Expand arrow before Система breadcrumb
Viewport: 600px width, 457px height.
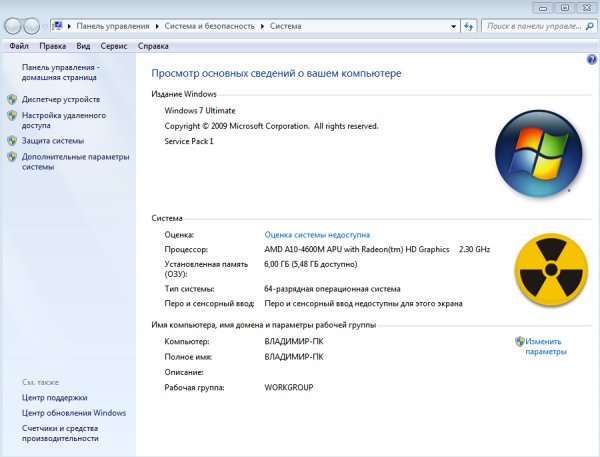pos(262,26)
